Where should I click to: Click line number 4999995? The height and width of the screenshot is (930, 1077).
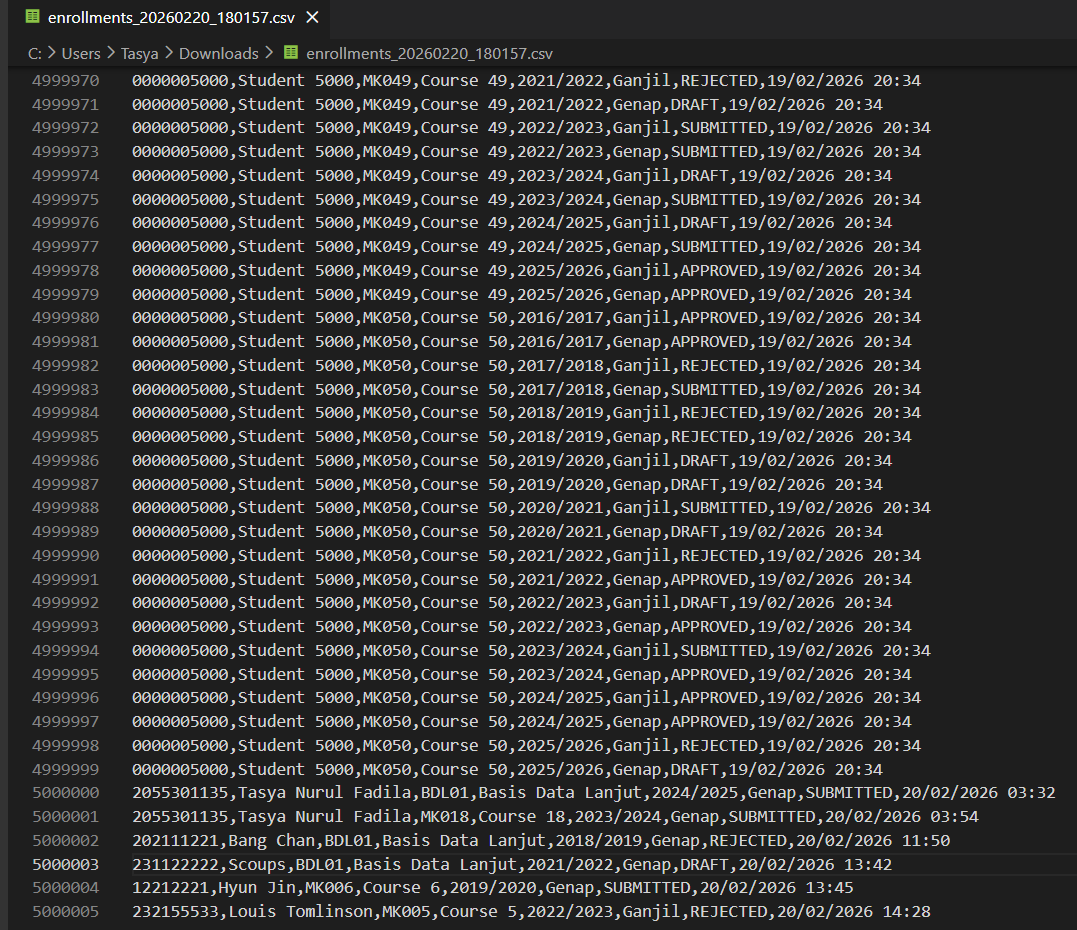[65, 674]
